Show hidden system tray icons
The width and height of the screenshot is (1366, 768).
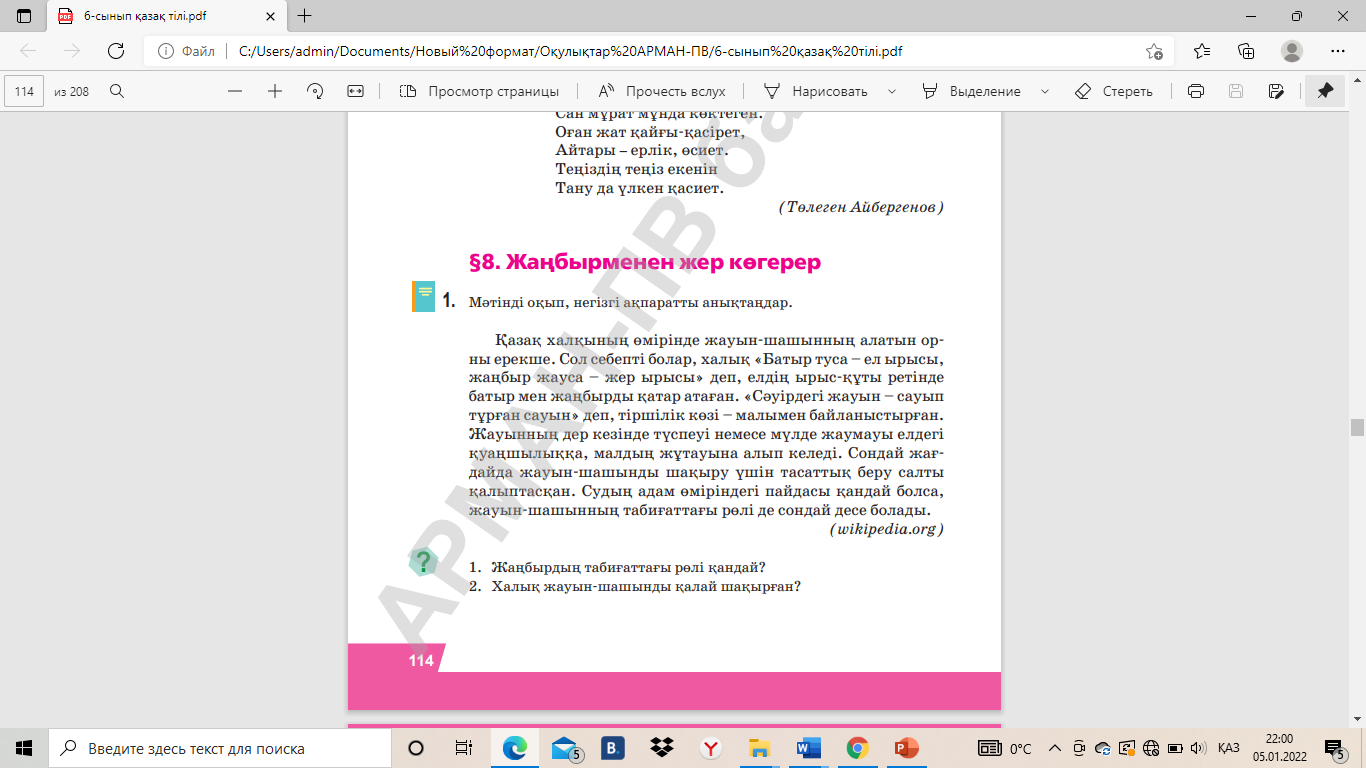[1055, 748]
